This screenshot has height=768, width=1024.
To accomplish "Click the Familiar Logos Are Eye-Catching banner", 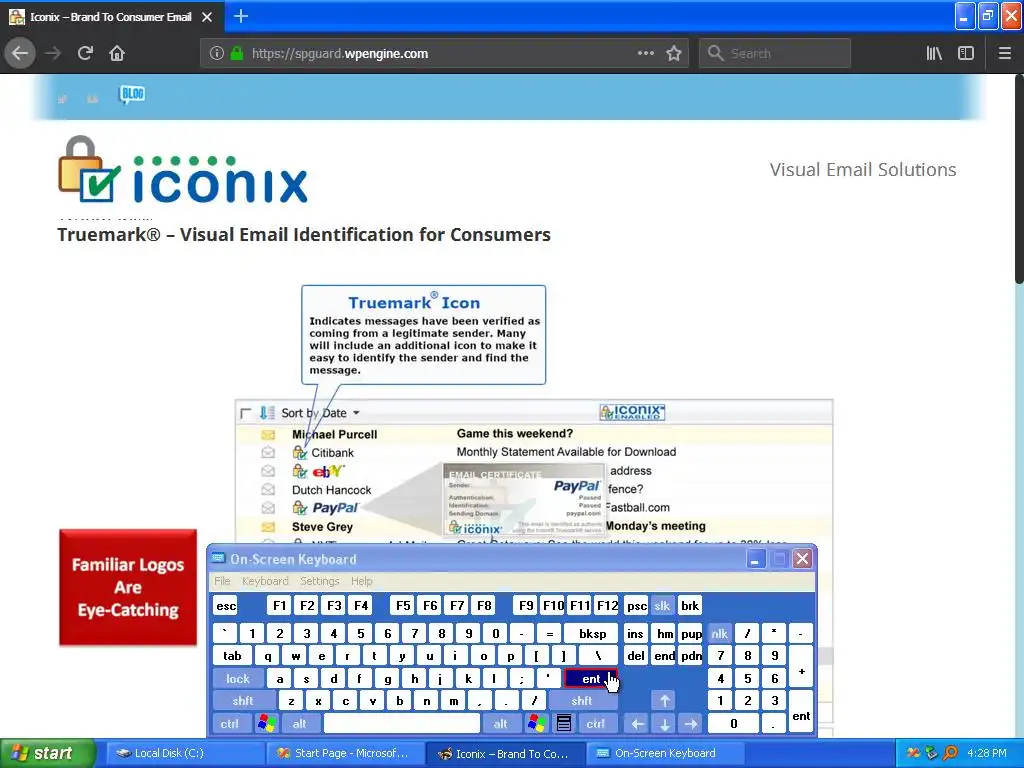I will point(128,587).
